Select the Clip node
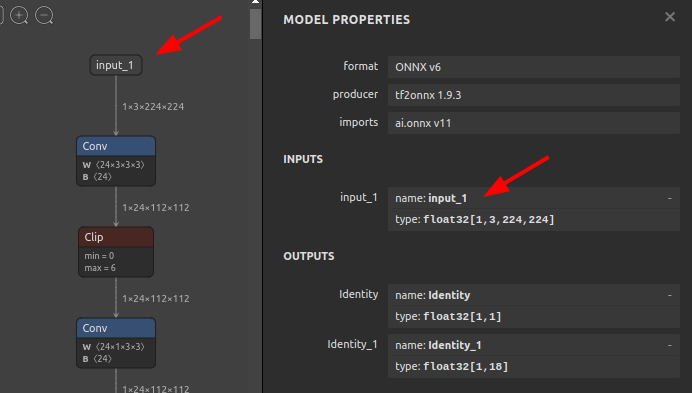This screenshot has height=393, width=692. [116, 252]
